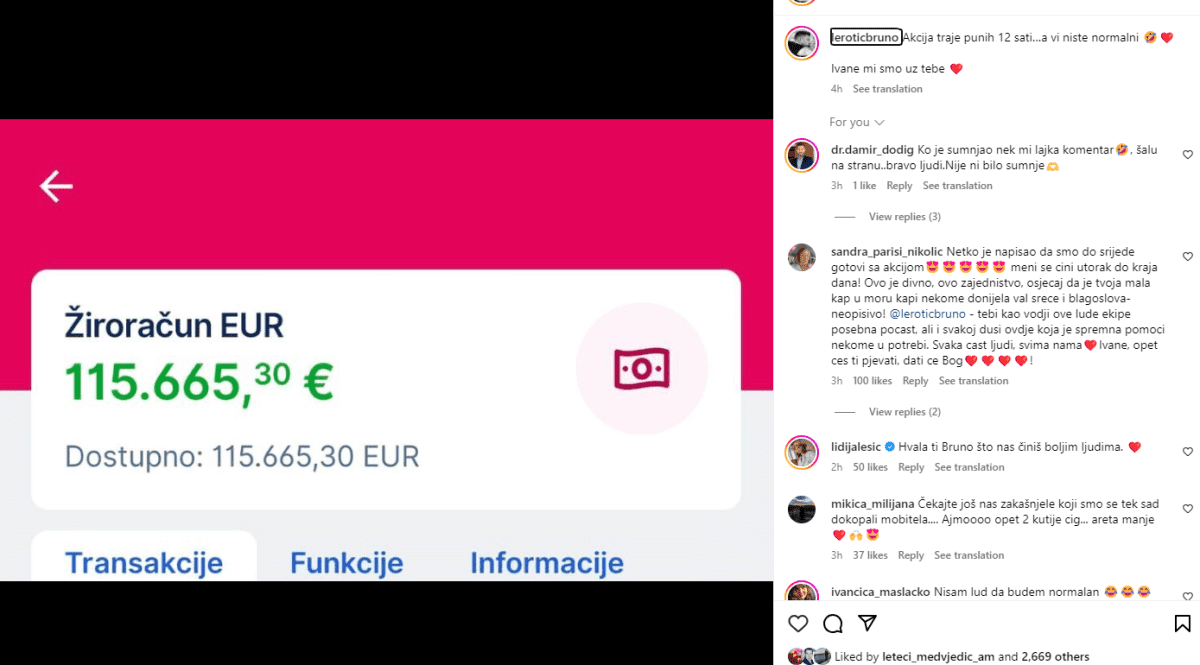Save post with bookmark icon

click(x=1182, y=624)
